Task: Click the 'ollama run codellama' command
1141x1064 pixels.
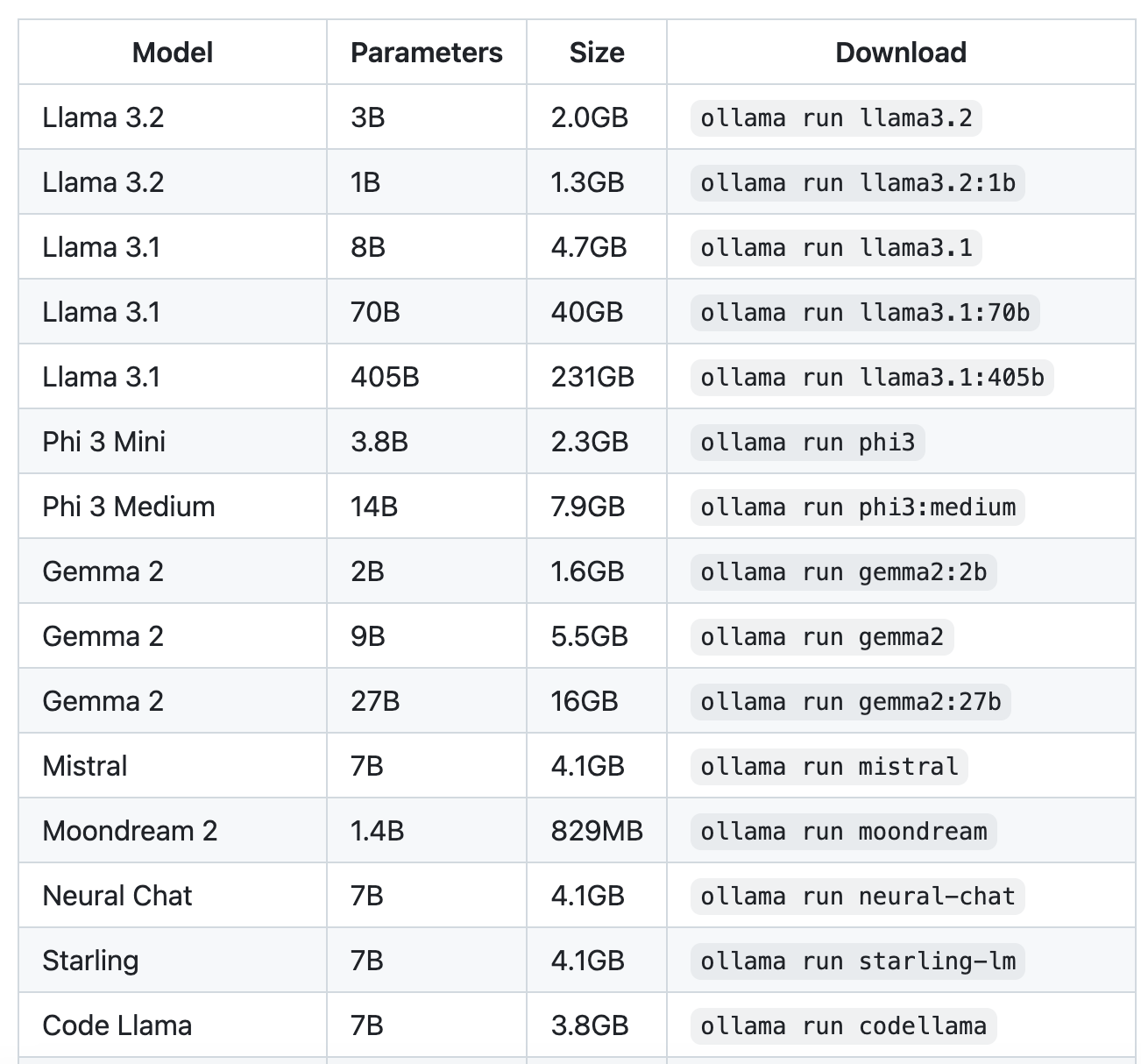Action: coord(843,1026)
